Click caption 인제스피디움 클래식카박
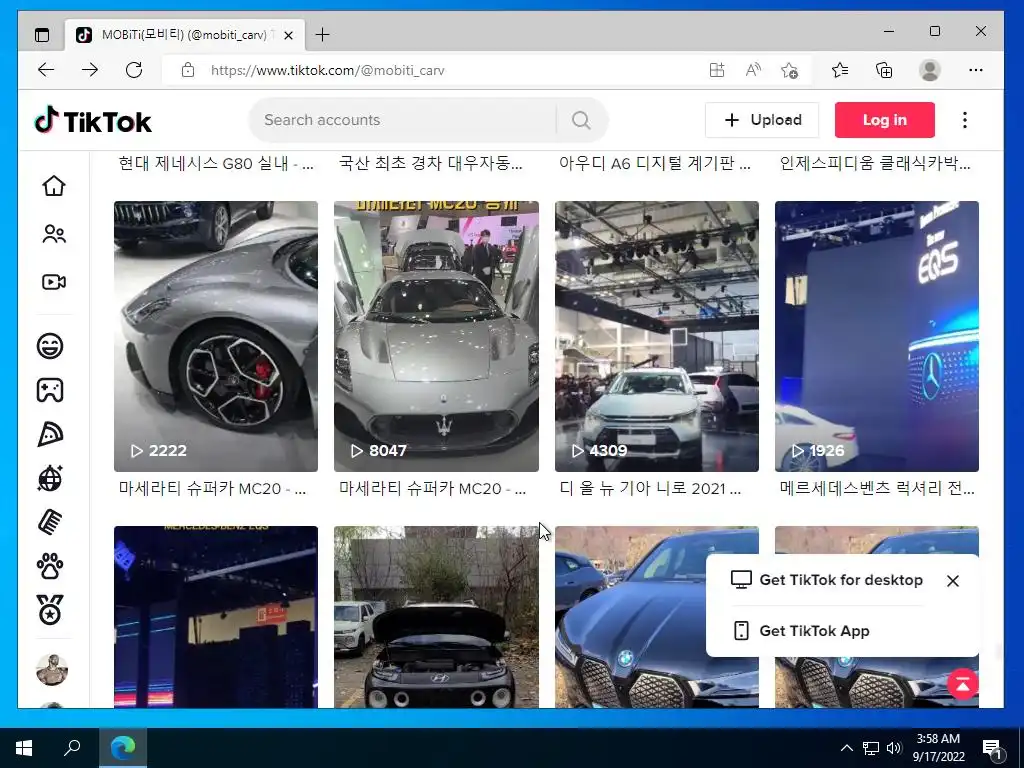 pyautogui.click(x=875, y=163)
